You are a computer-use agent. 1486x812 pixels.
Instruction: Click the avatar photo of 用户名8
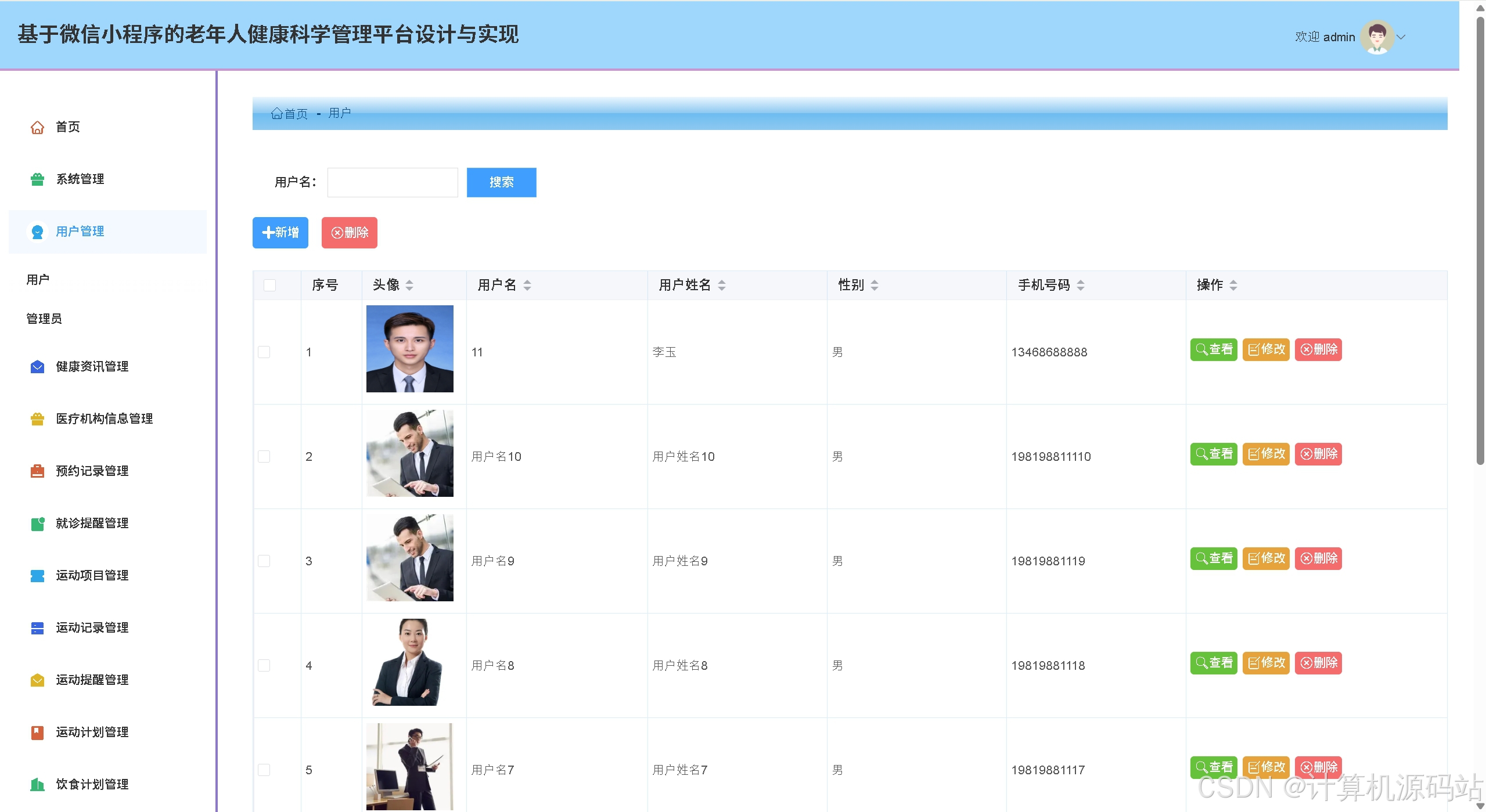coord(409,662)
